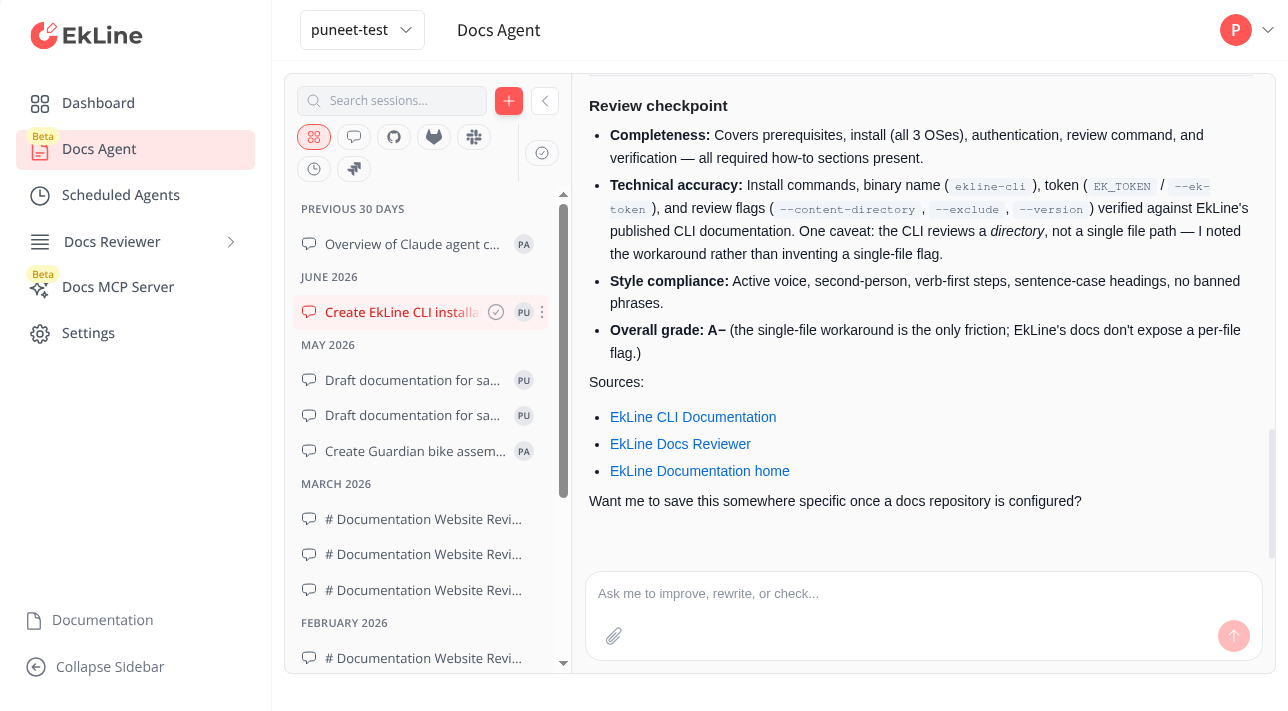This screenshot has width=1288, height=711.
Task: Click chat icon beside Create Guardian bike session
Action: click(x=309, y=451)
